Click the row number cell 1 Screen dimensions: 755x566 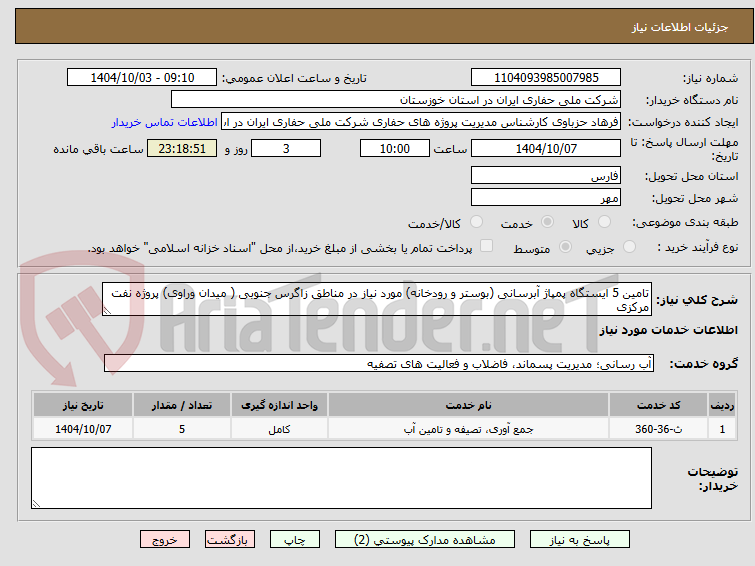722,429
